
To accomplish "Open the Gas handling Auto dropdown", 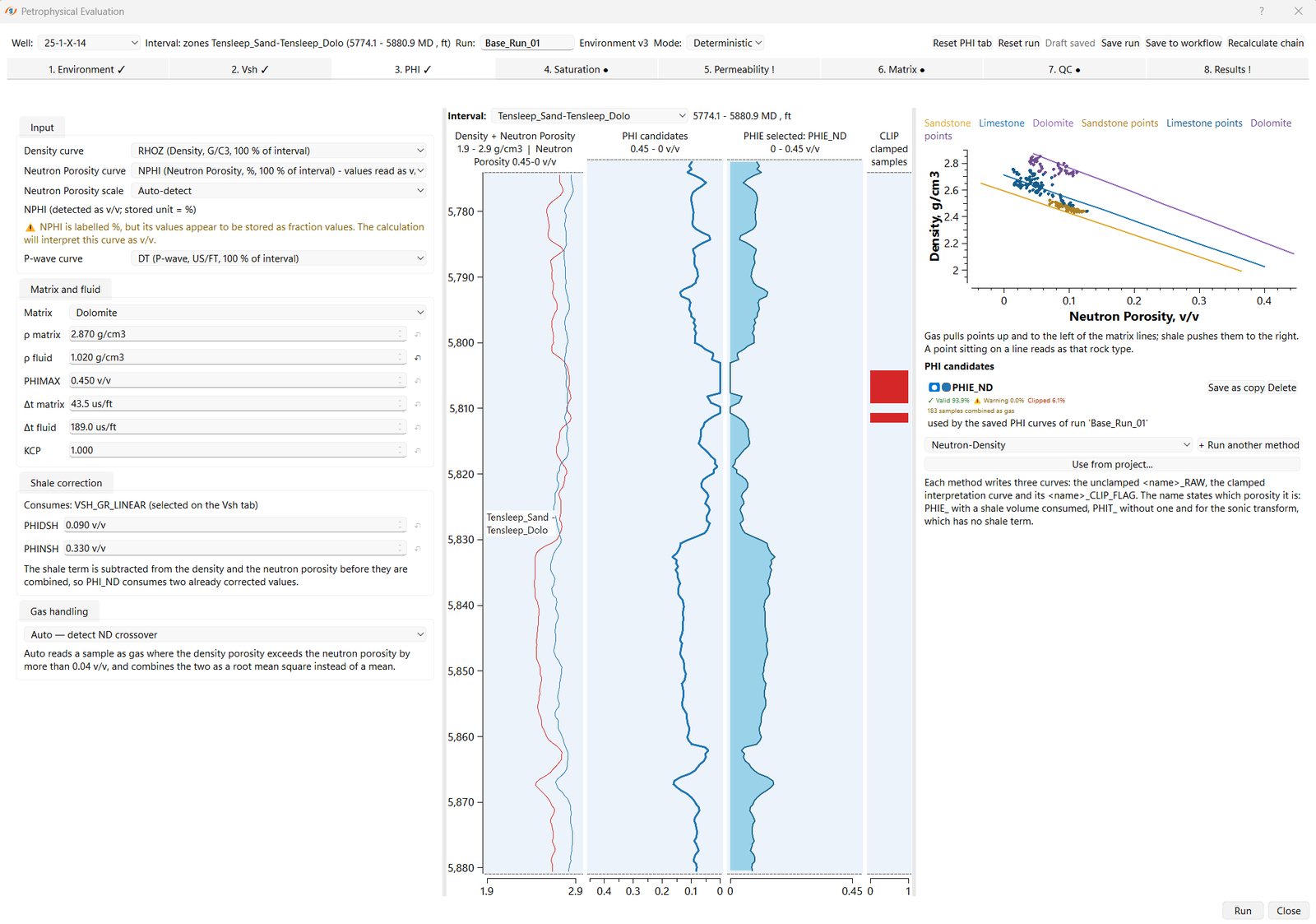I will point(225,634).
